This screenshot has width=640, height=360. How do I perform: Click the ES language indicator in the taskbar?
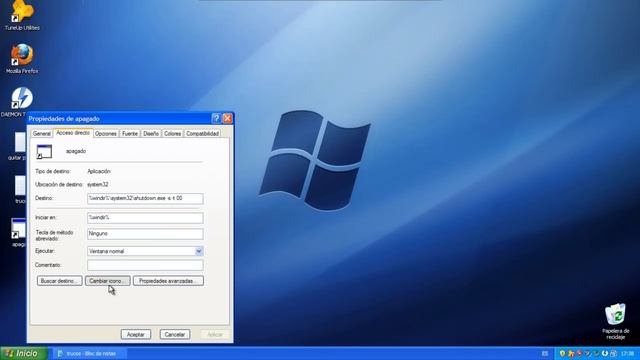point(545,353)
